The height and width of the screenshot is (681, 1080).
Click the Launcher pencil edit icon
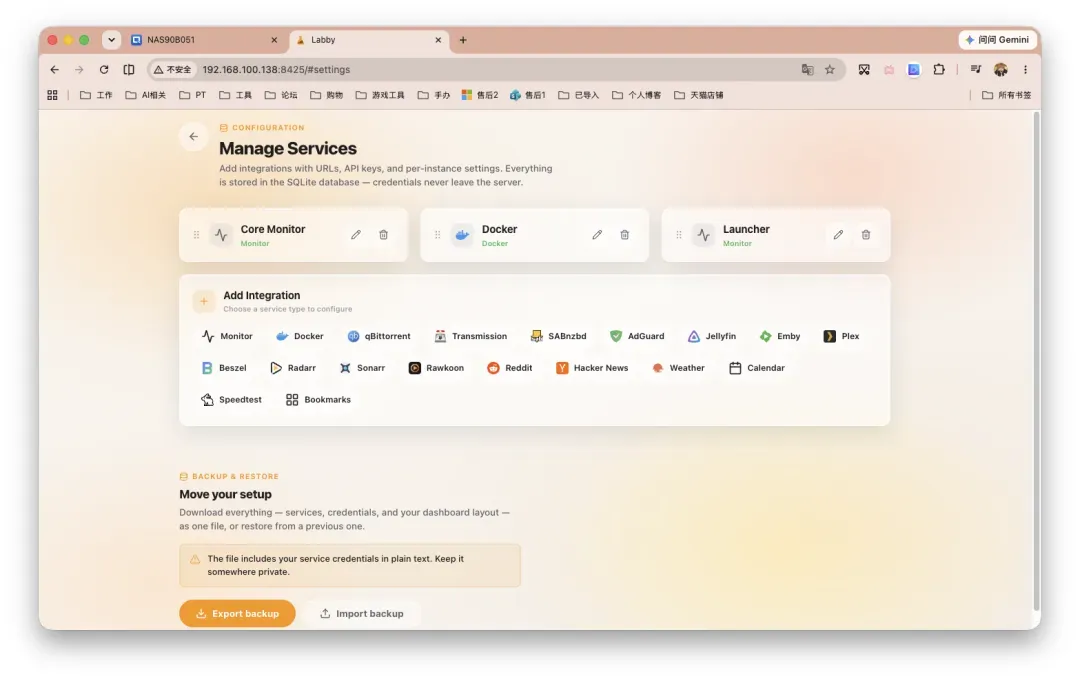pyautogui.click(x=838, y=235)
